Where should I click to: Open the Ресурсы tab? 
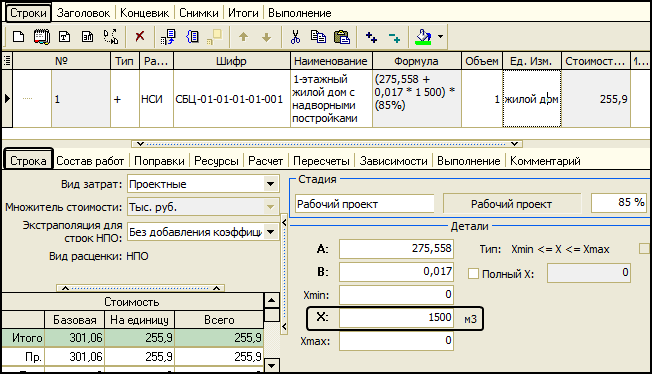tap(216, 161)
